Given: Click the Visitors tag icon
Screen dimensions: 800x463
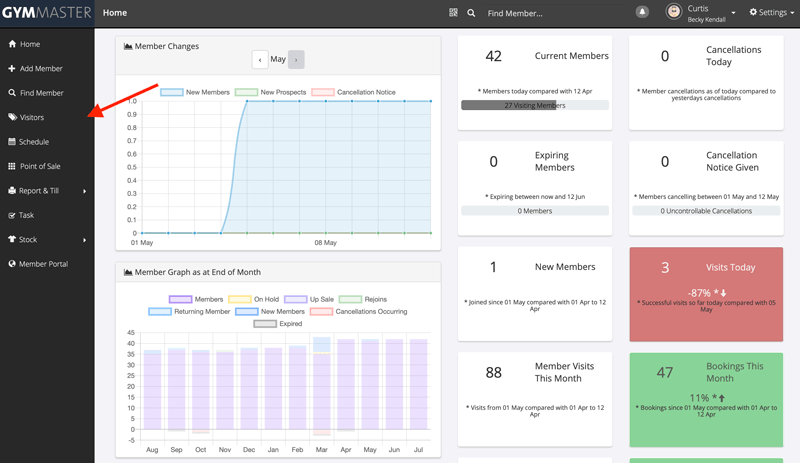Looking at the screenshot, I should pyautogui.click(x=12, y=118).
